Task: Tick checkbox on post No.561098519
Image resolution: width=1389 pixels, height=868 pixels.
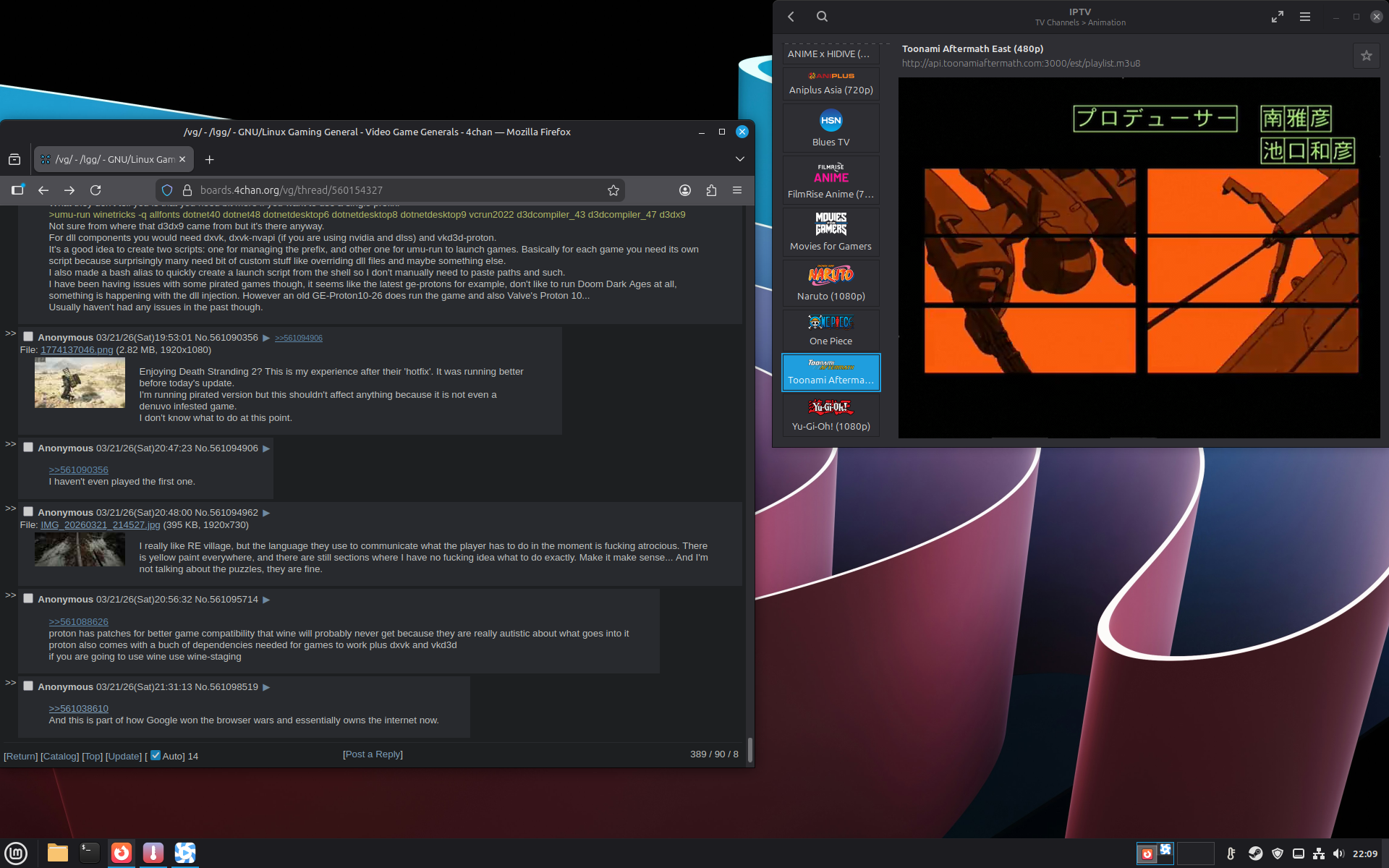Action: click(x=28, y=686)
